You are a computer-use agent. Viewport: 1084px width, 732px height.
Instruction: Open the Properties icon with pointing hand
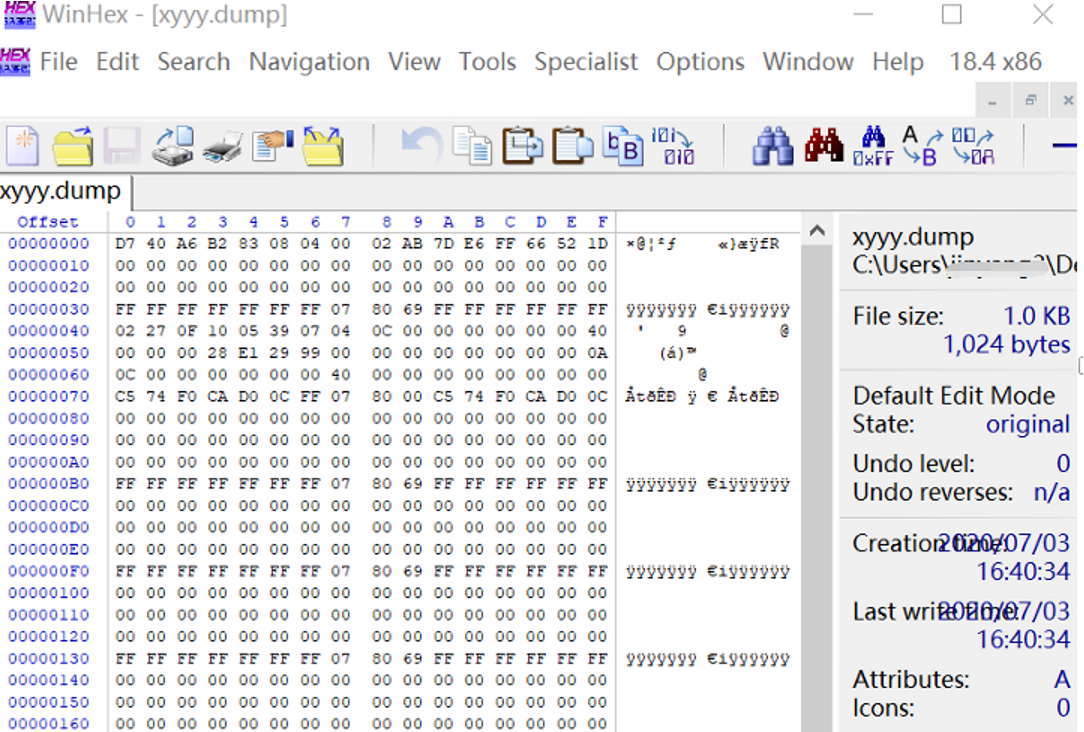[x=272, y=146]
